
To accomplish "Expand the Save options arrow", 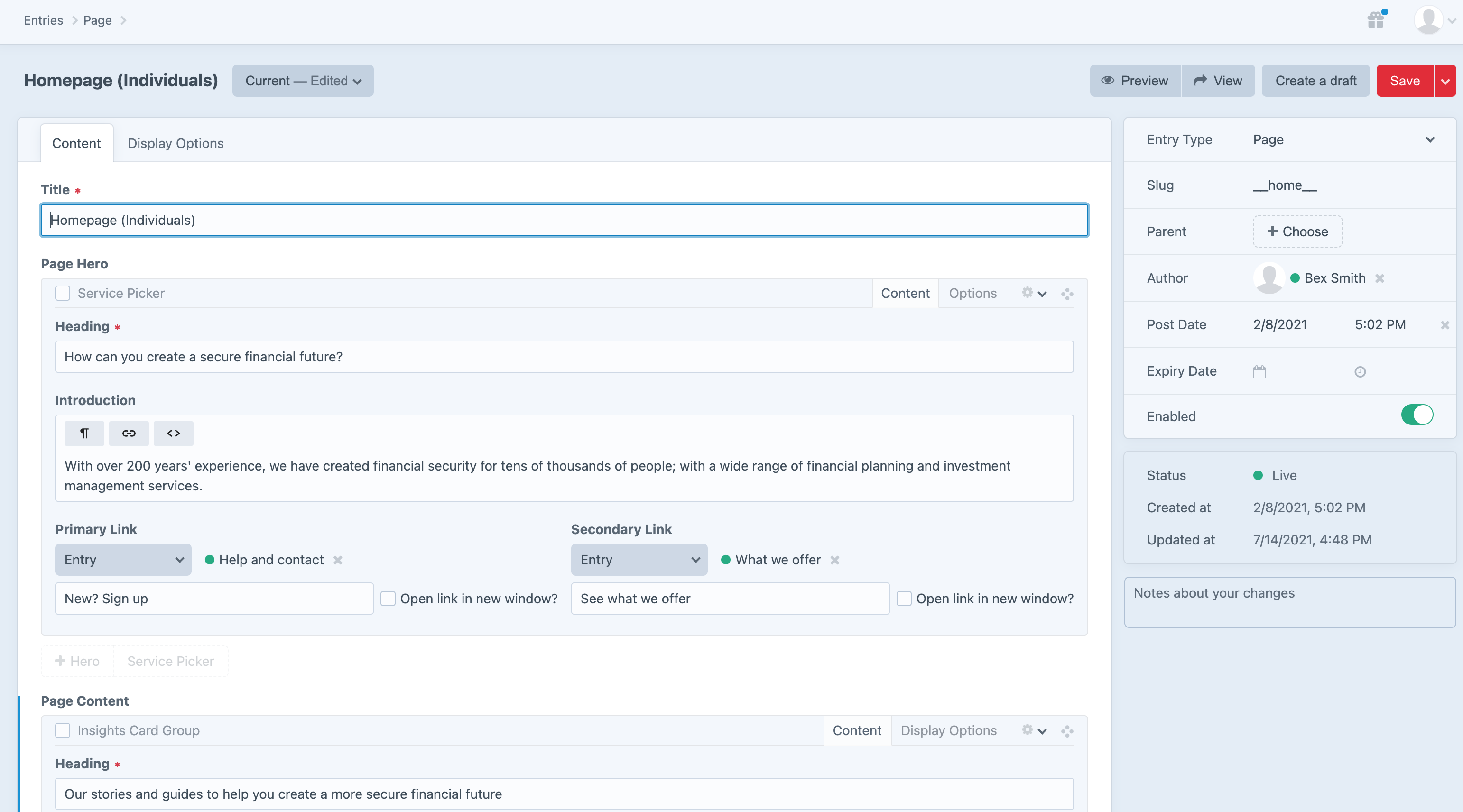I will 1445,81.
